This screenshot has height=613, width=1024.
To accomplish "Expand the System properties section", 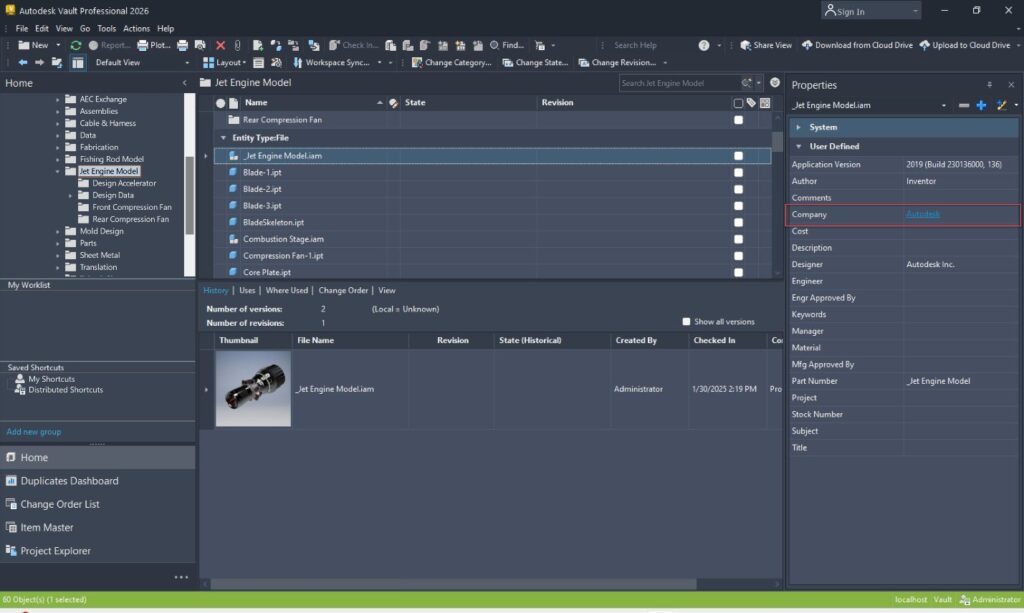I will pyautogui.click(x=797, y=128).
